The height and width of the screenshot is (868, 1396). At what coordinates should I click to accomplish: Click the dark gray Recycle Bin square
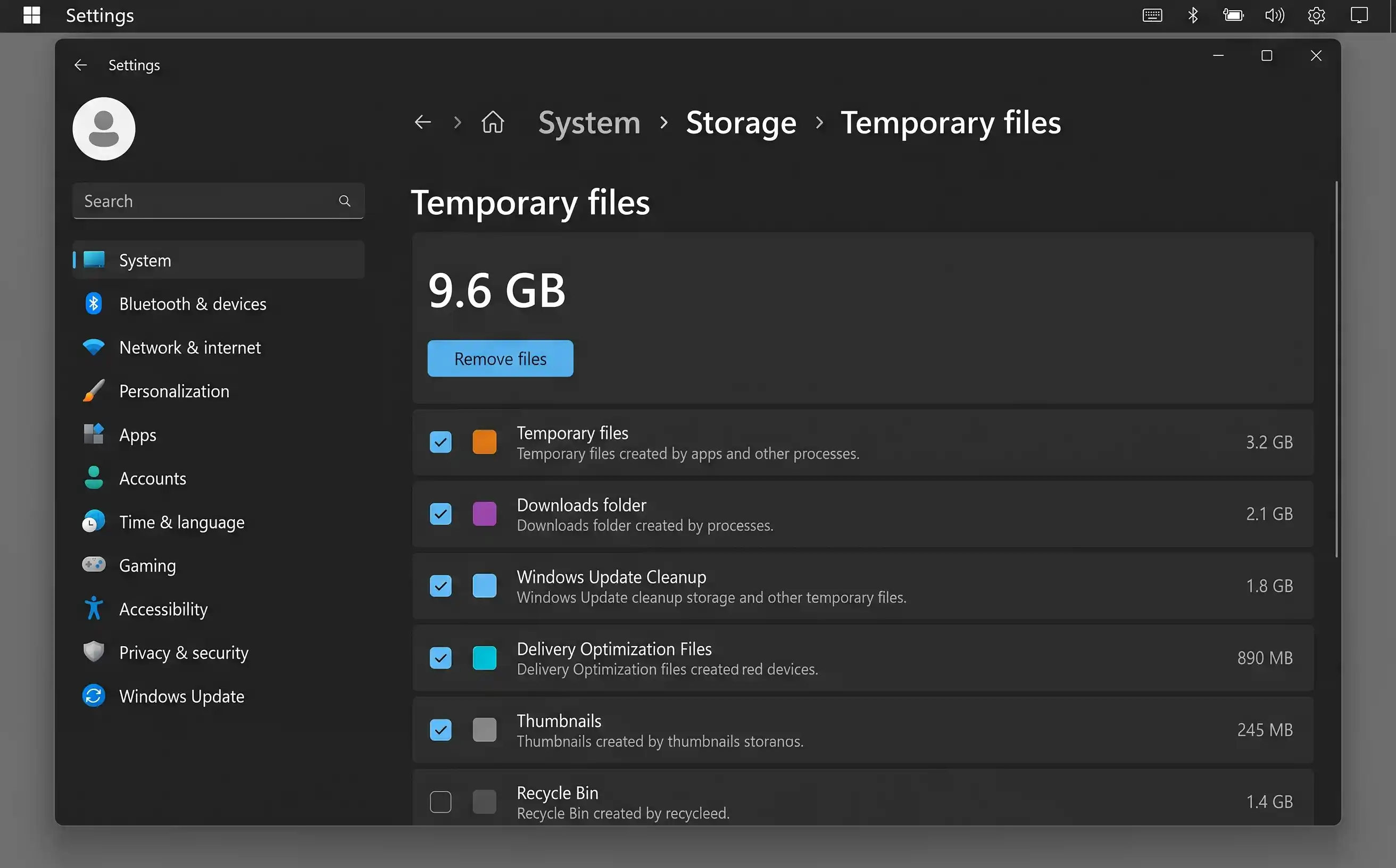pos(485,802)
